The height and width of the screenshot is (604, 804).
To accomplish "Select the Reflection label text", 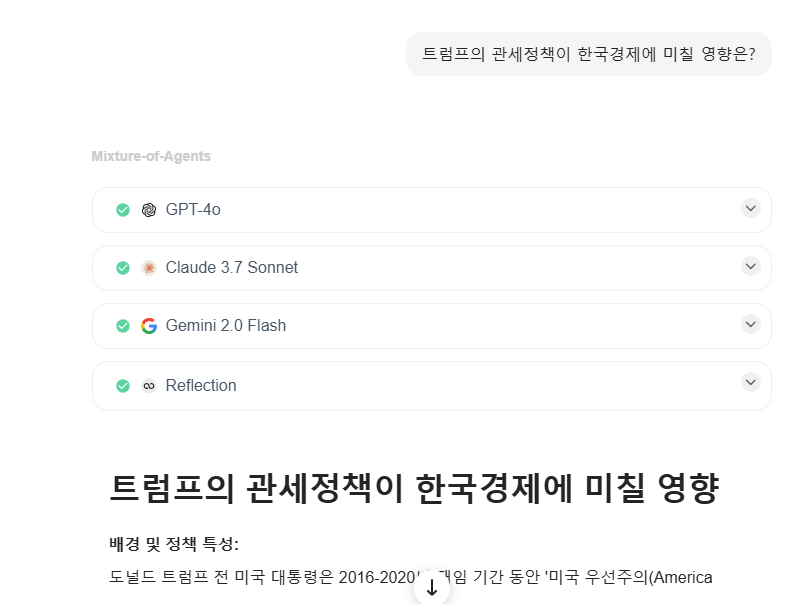I will tap(201, 386).
